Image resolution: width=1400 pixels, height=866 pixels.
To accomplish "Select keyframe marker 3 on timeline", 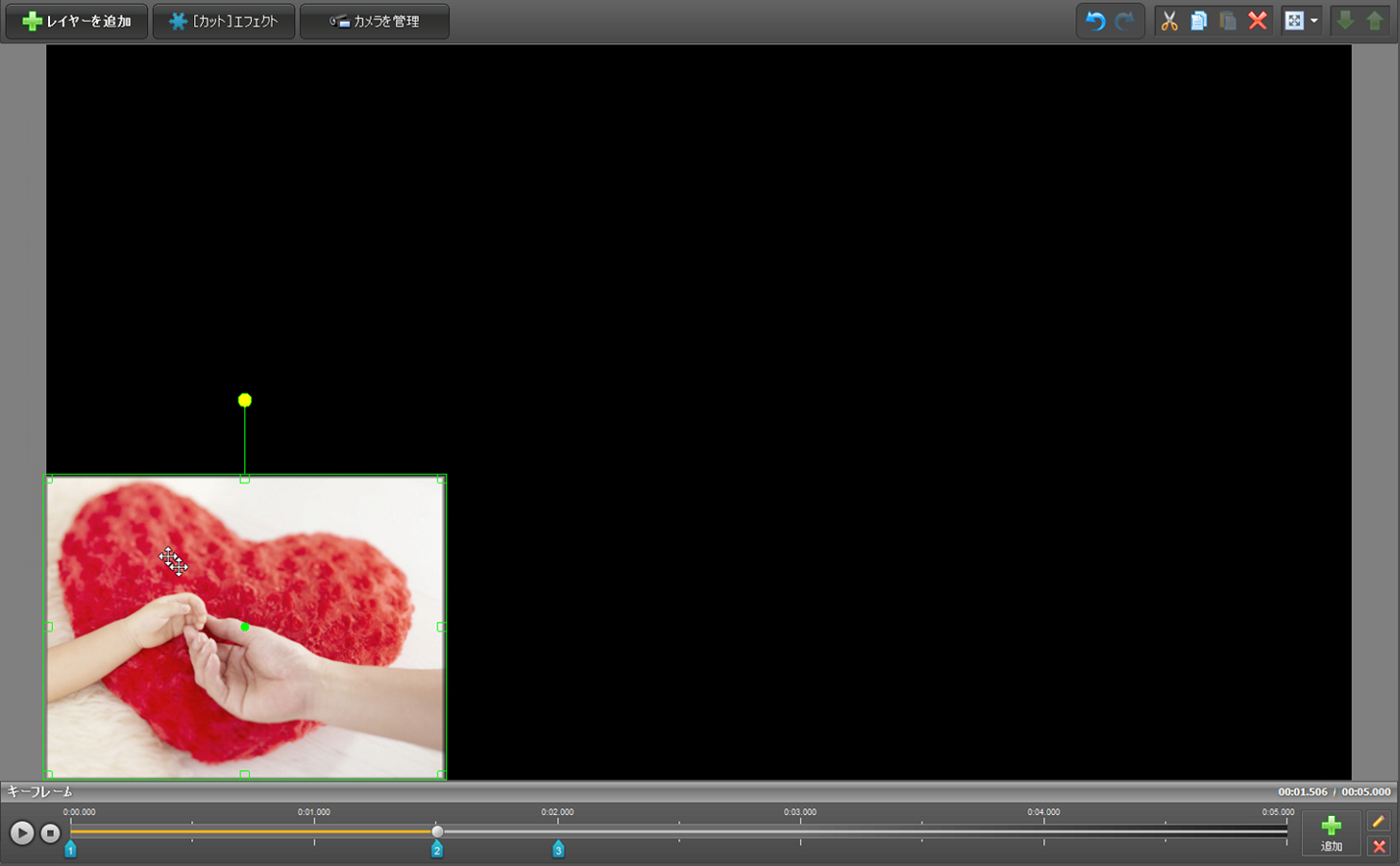I will [558, 849].
